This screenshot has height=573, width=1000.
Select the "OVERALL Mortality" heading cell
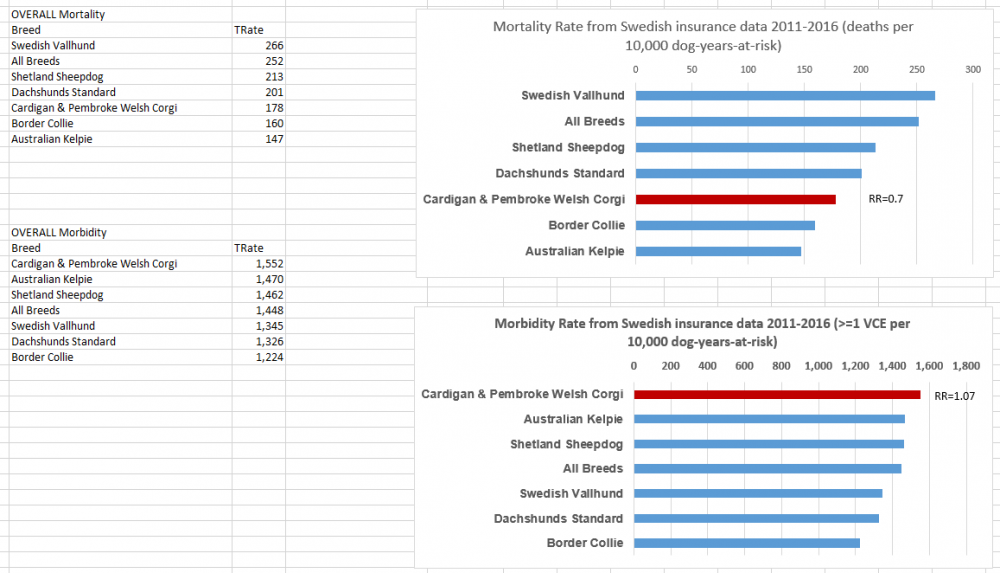(58, 15)
